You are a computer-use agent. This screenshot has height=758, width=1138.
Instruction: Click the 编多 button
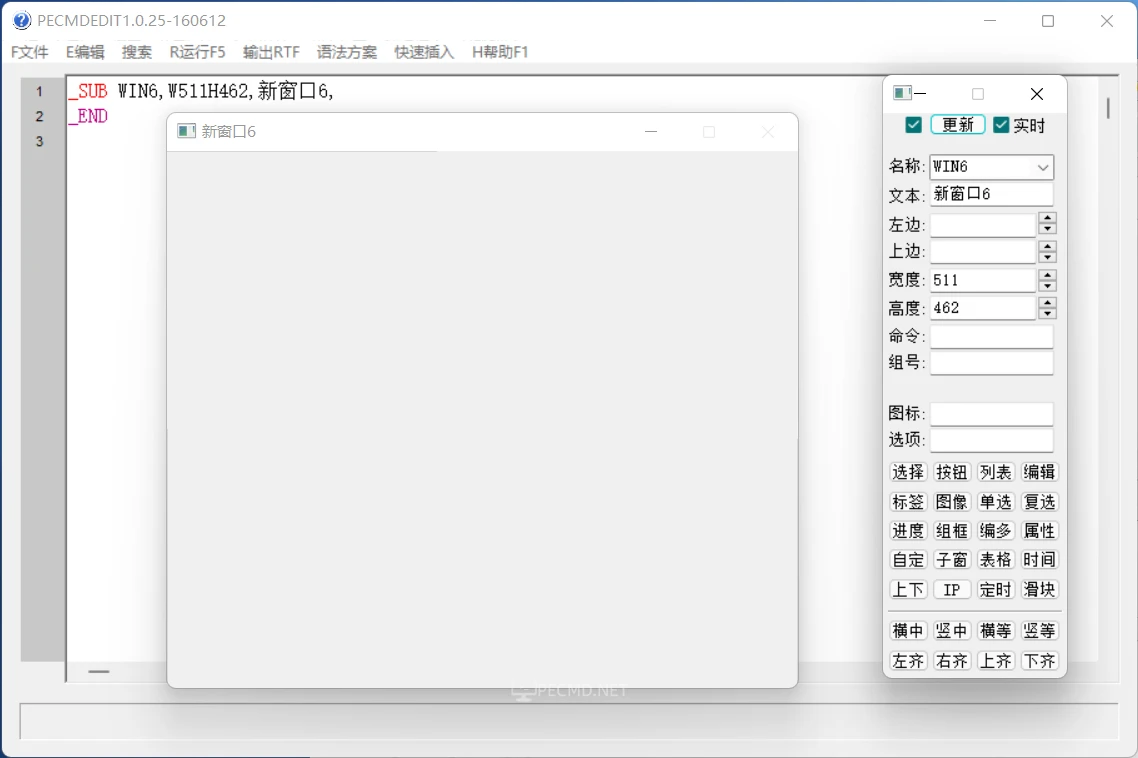click(x=995, y=531)
